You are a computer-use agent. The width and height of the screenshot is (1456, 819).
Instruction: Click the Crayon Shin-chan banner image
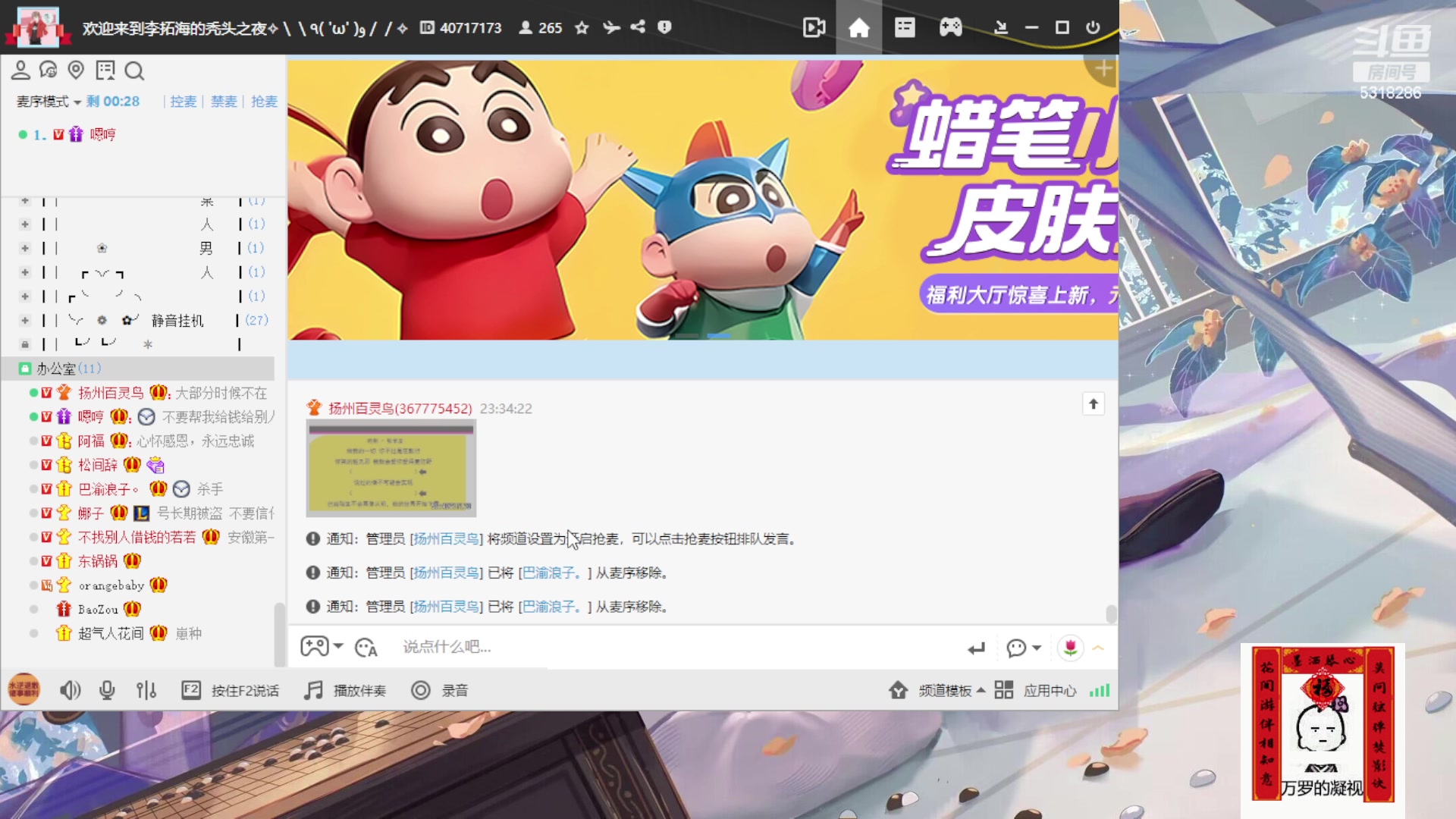tap(702, 199)
